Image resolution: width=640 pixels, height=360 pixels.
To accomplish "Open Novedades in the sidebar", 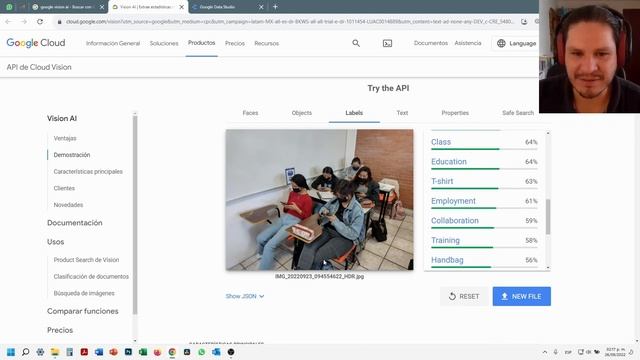I will (68, 205).
